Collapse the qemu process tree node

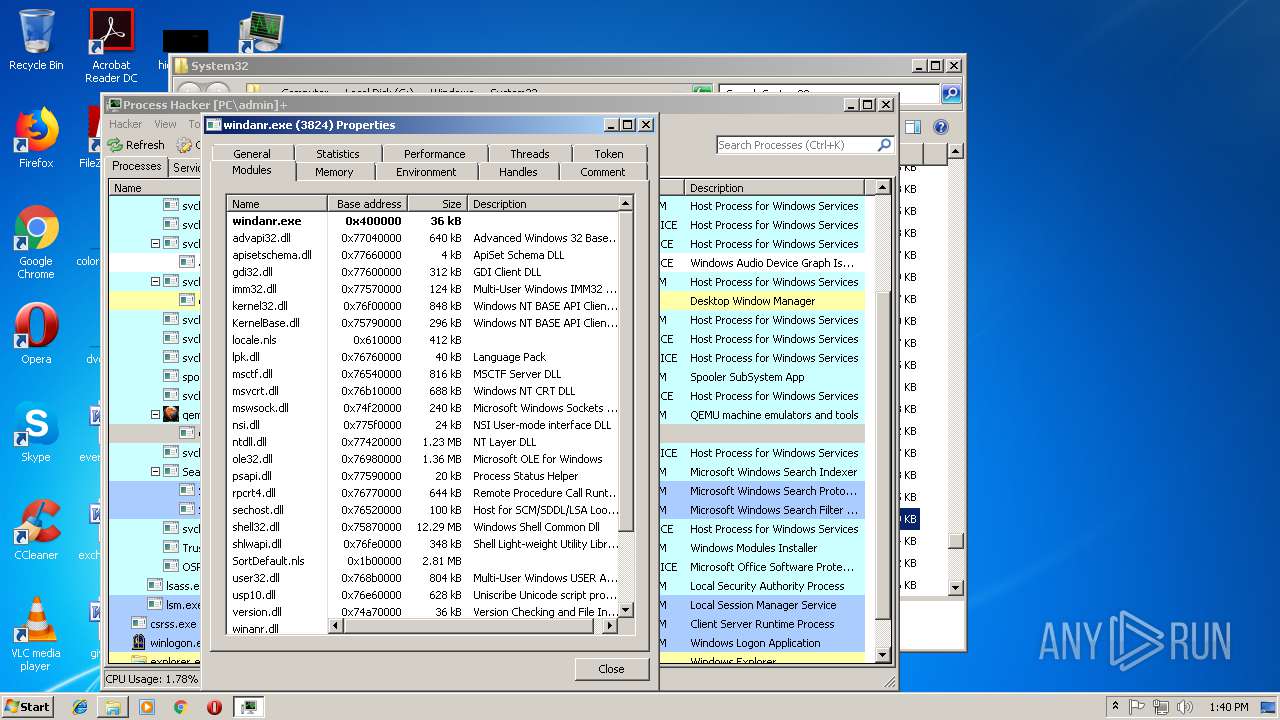pyautogui.click(x=155, y=415)
